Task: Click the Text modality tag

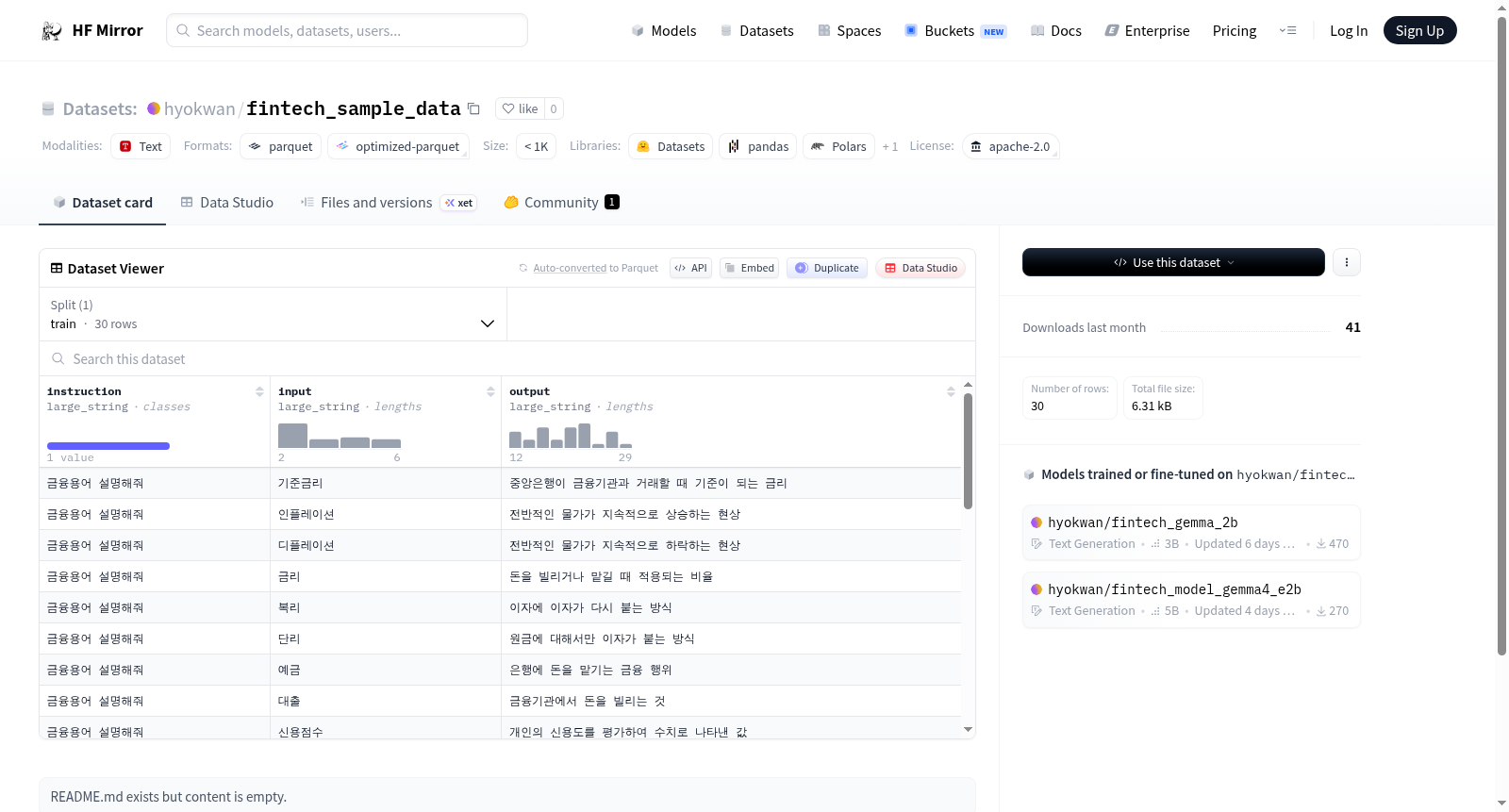Action: pos(141,146)
